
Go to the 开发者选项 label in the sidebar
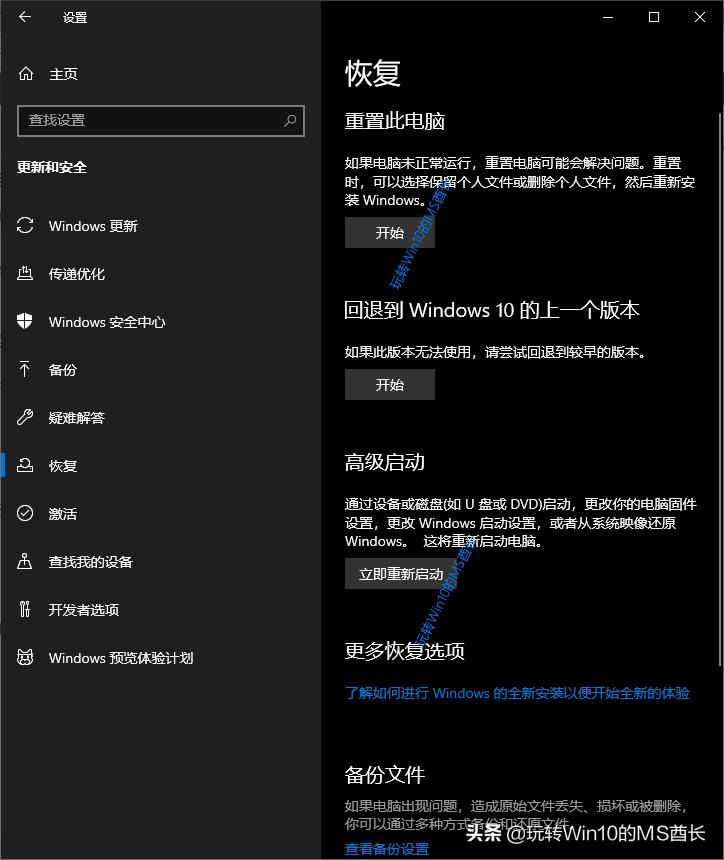pyautogui.click(x=84, y=610)
